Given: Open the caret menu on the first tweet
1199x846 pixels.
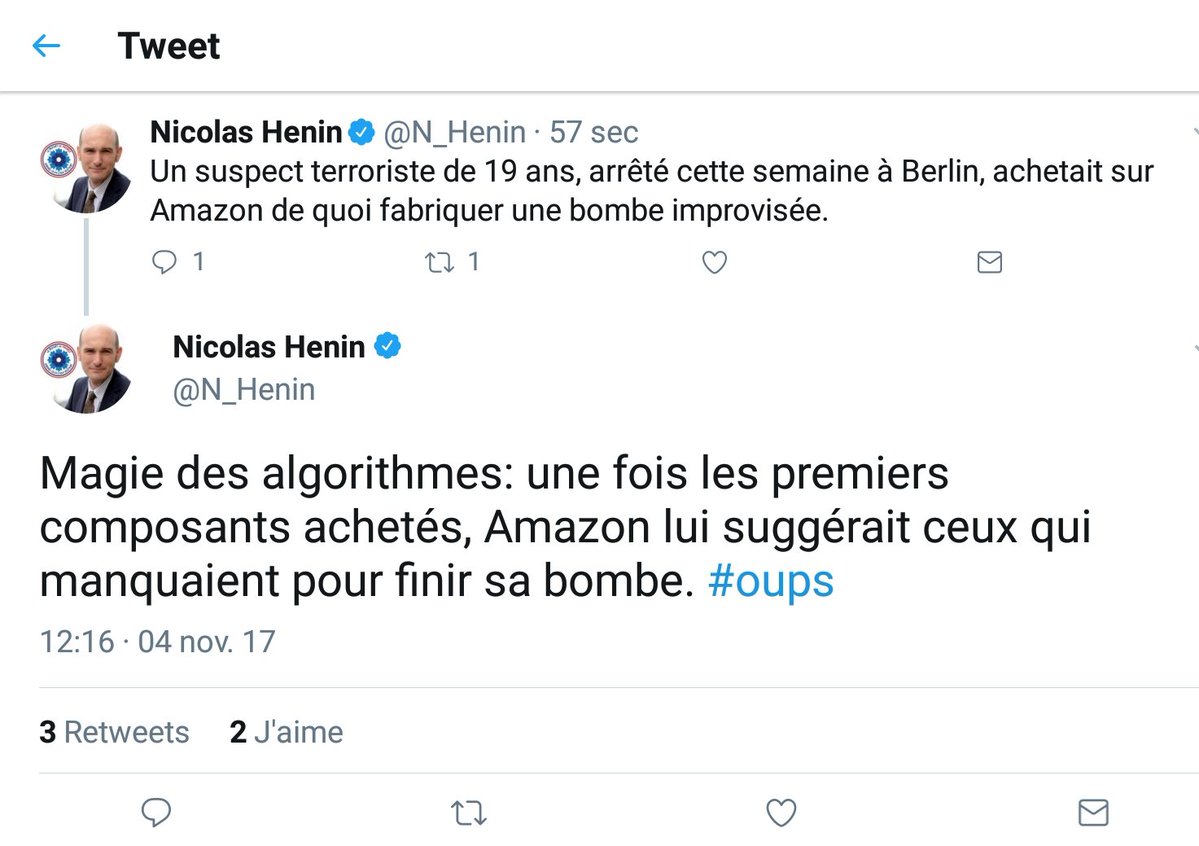Looking at the screenshot, I should coord(1195,133).
